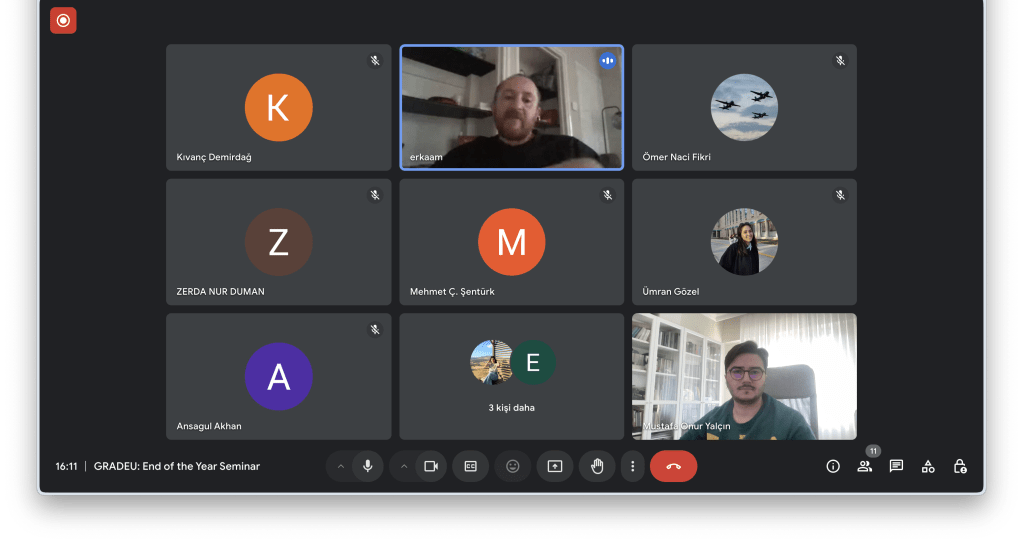Turn on closed captions
1023x544 pixels.
click(x=470, y=466)
